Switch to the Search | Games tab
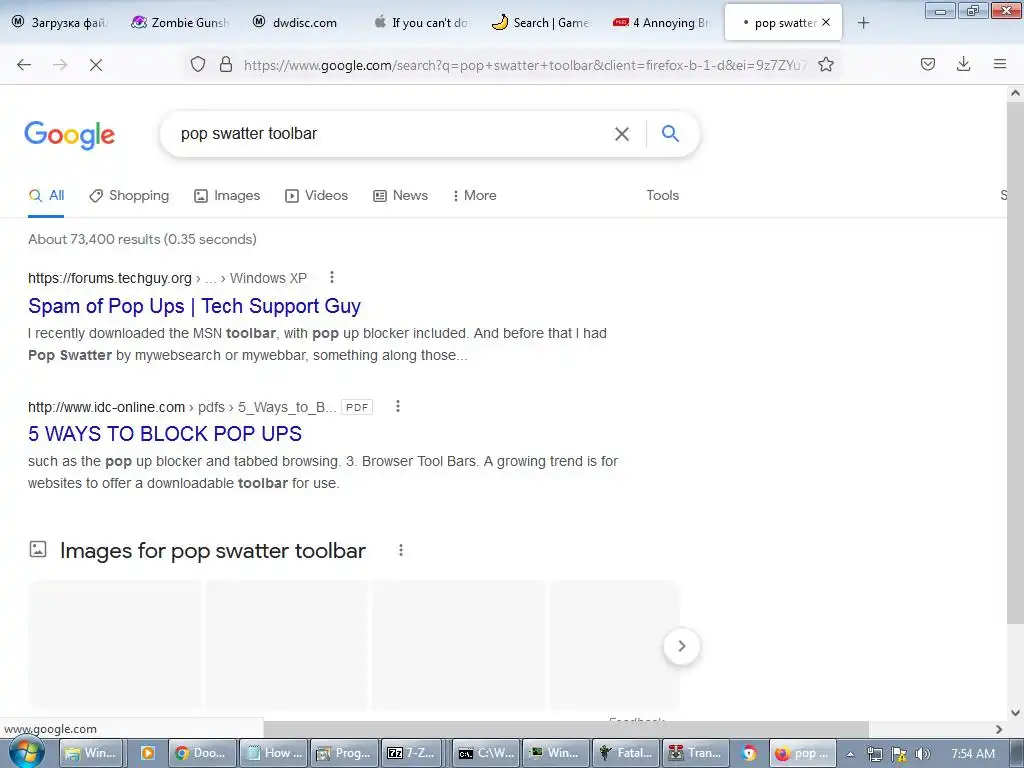The height and width of the screenshot is (768, 1024). (541, 23)
